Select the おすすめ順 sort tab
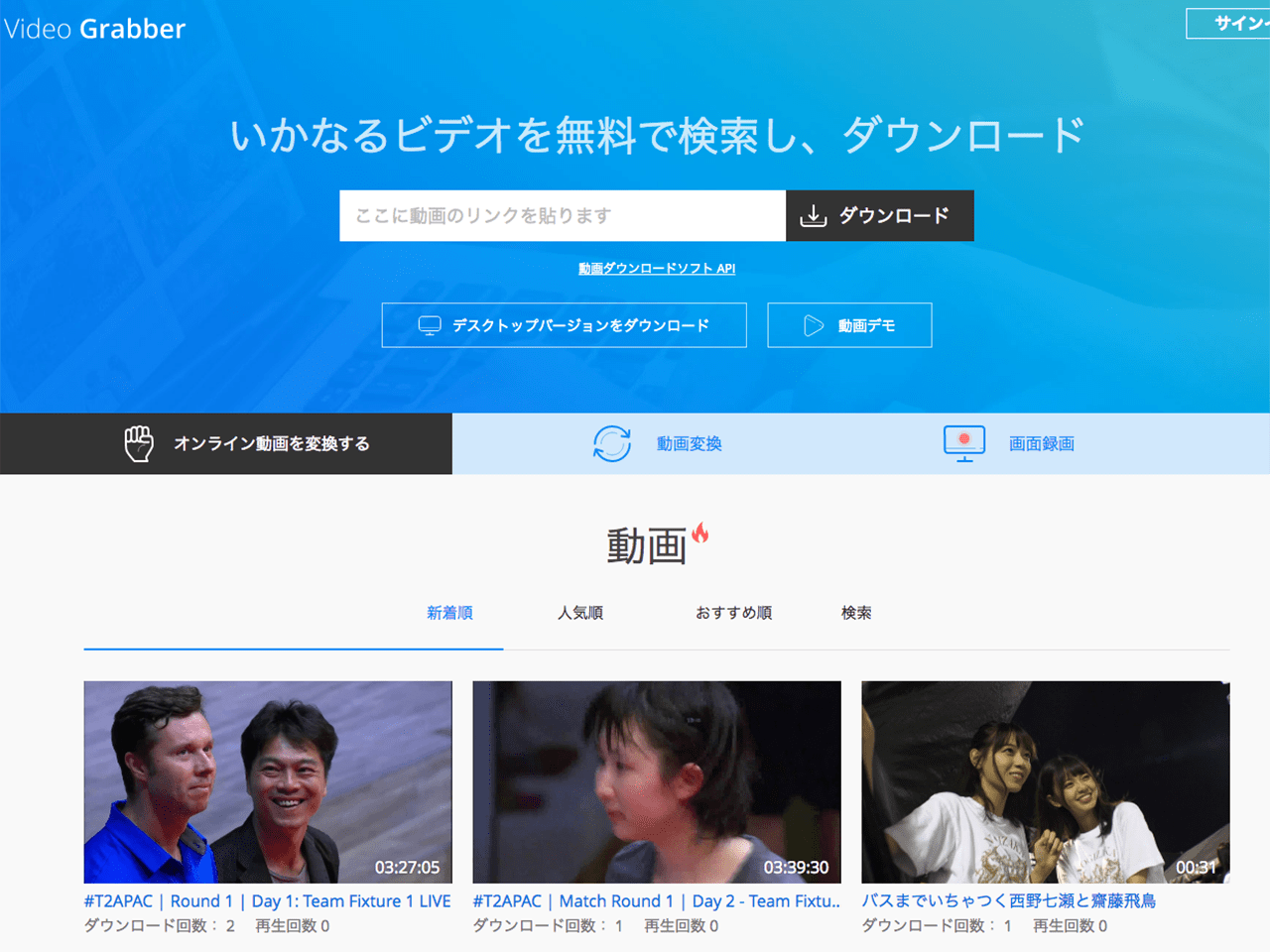The width and height of the screenshot is (1270, 952). point(734,613)
